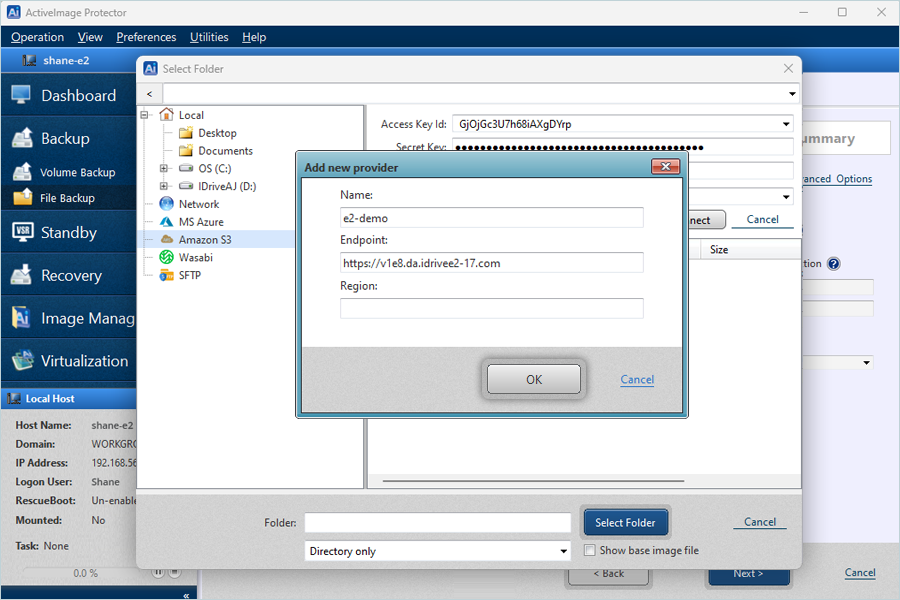
Task: Open the Access Key Id dropdown
Action: [x=786, y=124]
